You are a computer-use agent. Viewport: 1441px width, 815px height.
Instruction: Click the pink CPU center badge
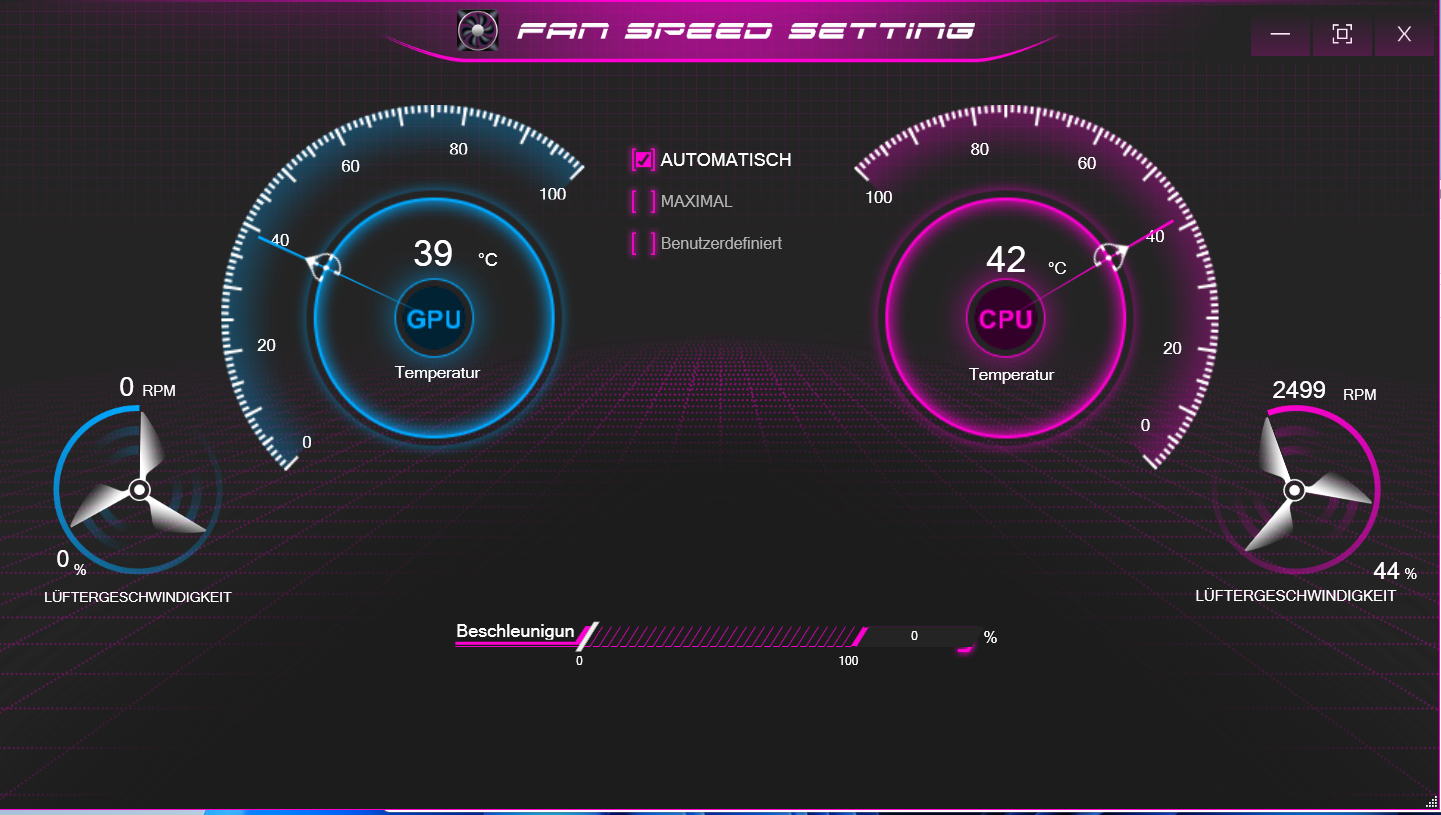[x=1005, y=319]
